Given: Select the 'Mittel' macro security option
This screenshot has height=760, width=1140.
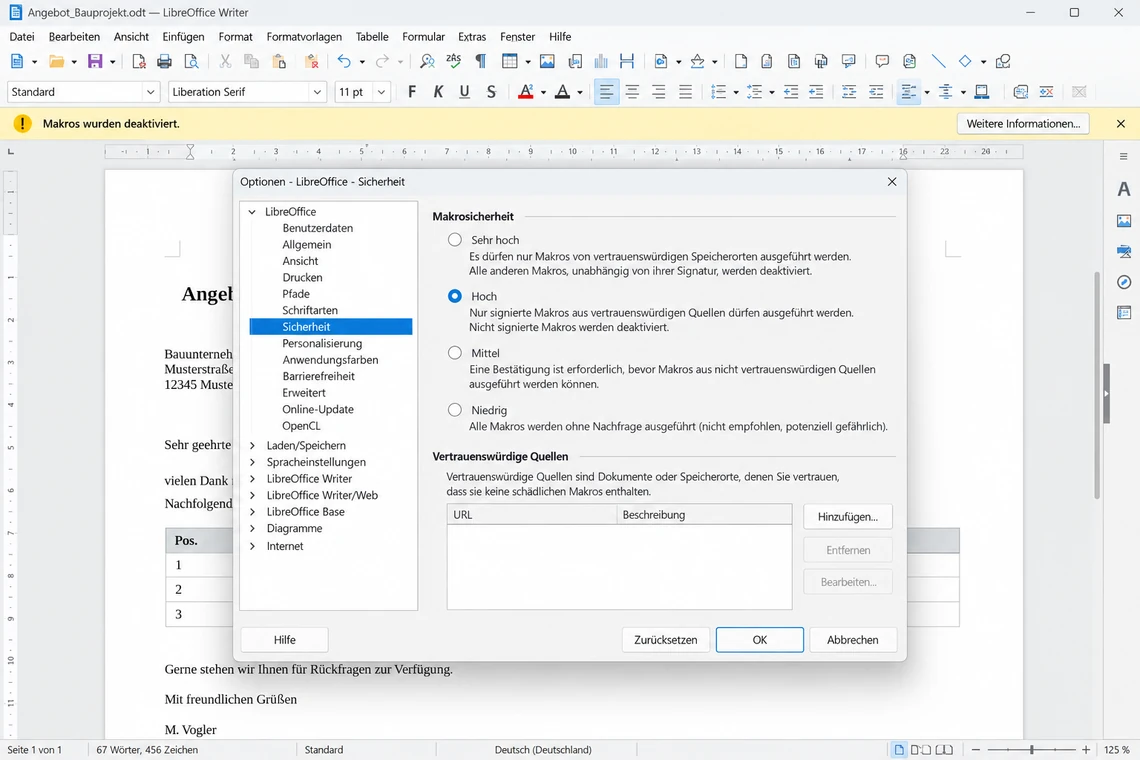Looking at the screenshot, I should [454, 353].
